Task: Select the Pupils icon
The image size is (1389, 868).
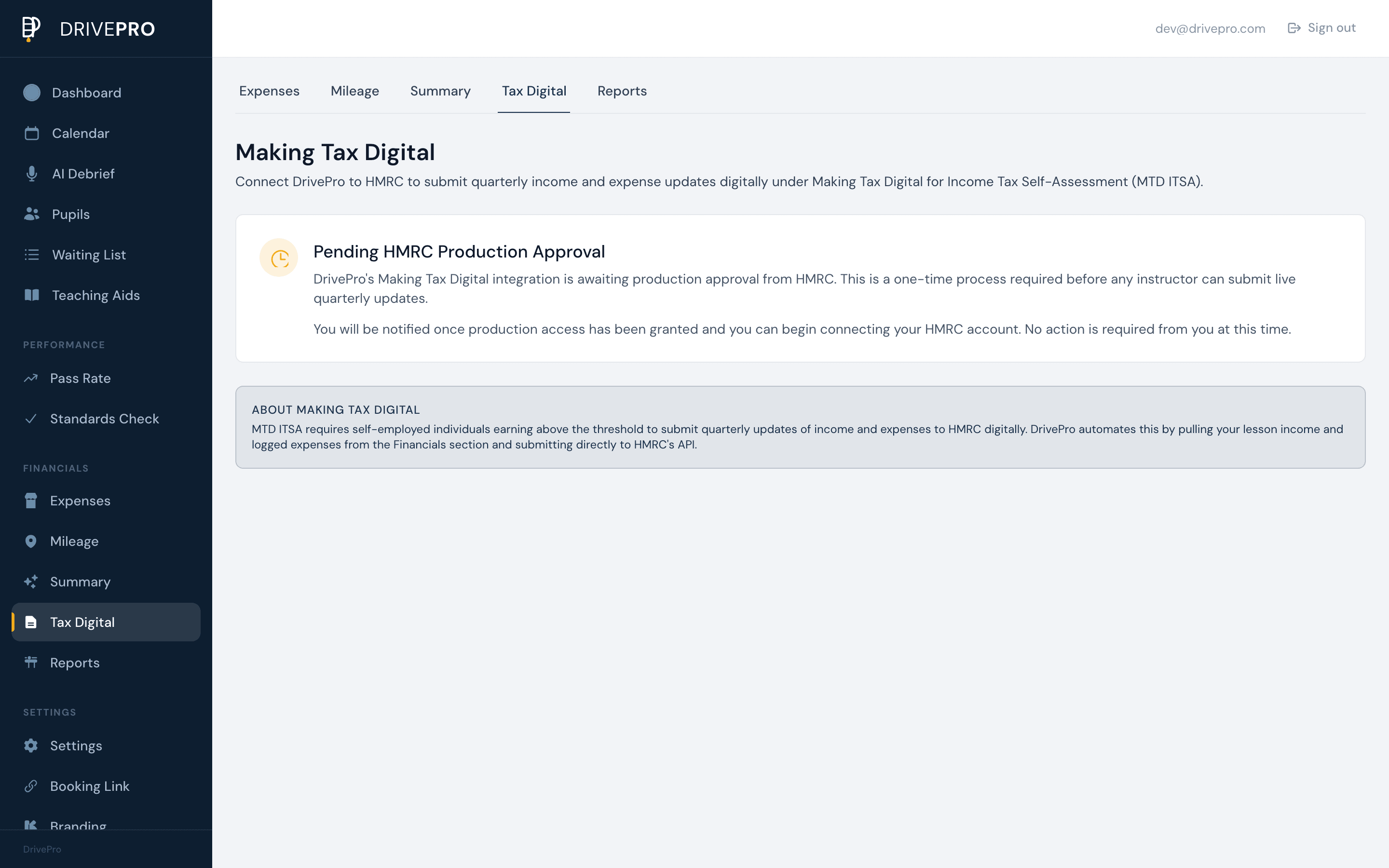Action: (32, 214)
